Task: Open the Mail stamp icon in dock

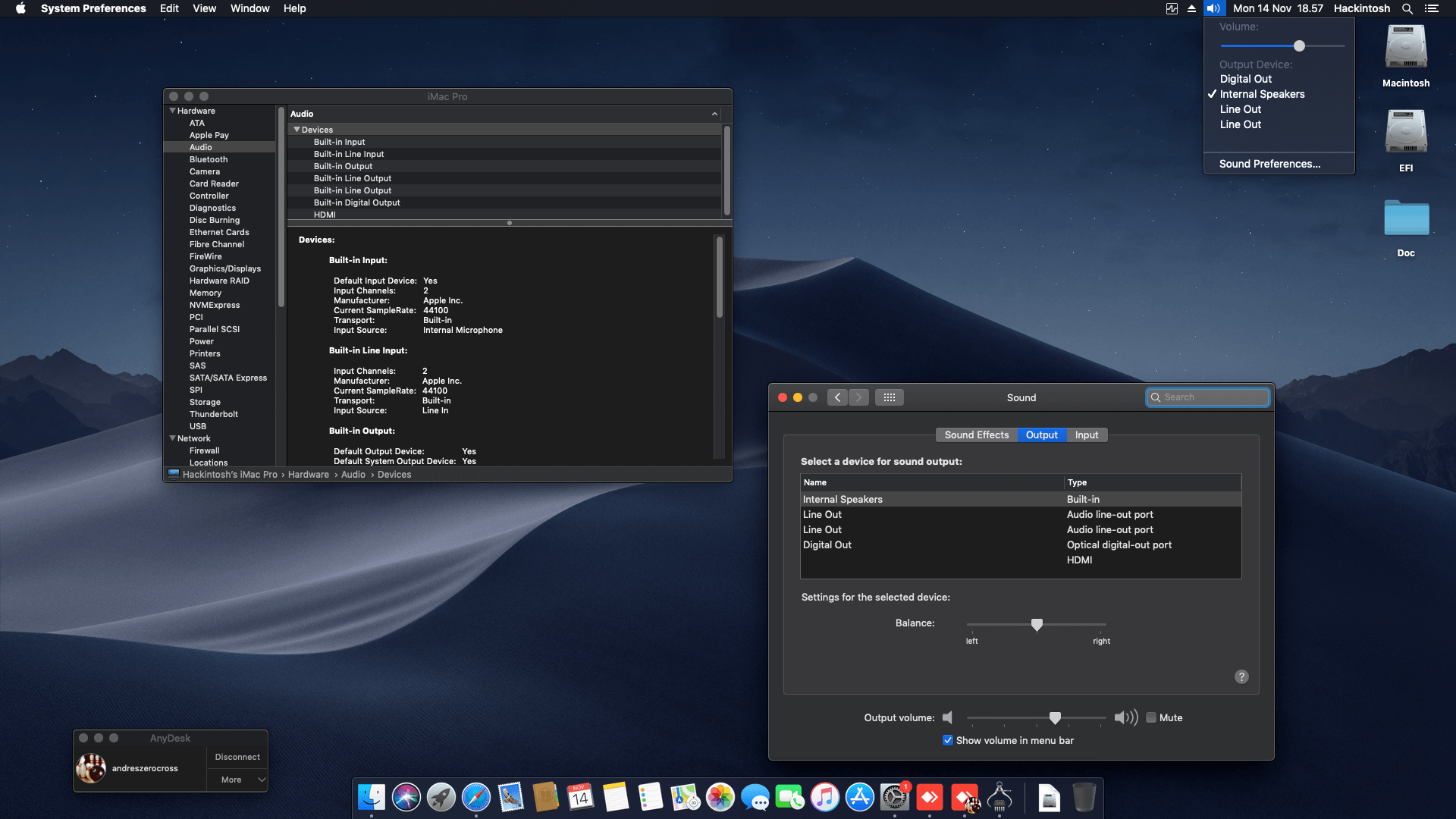Action: (x=511, y=798)
